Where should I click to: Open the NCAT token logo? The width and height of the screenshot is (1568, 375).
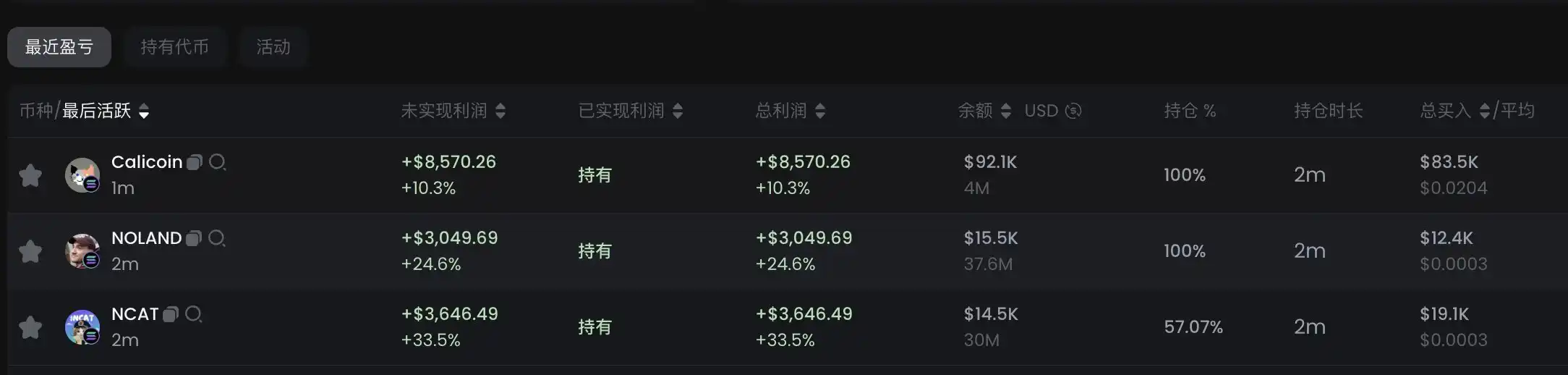click(x=82, y=327)
